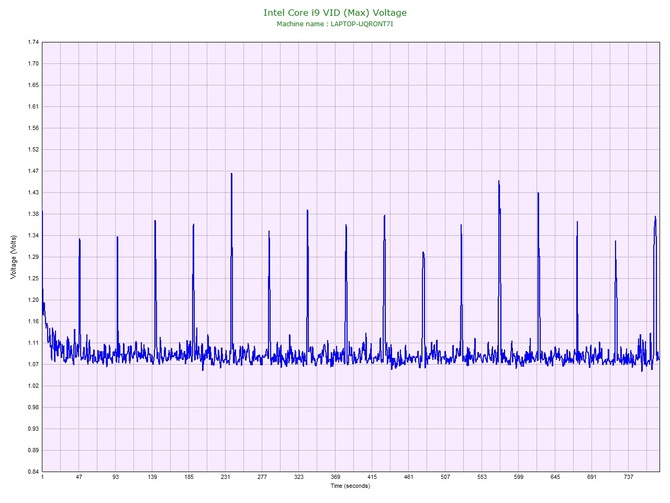Click the 'Voltage (Volts)' y-axis label
Viewport: 670px width, 503px height.
click(x=14, y=257)
